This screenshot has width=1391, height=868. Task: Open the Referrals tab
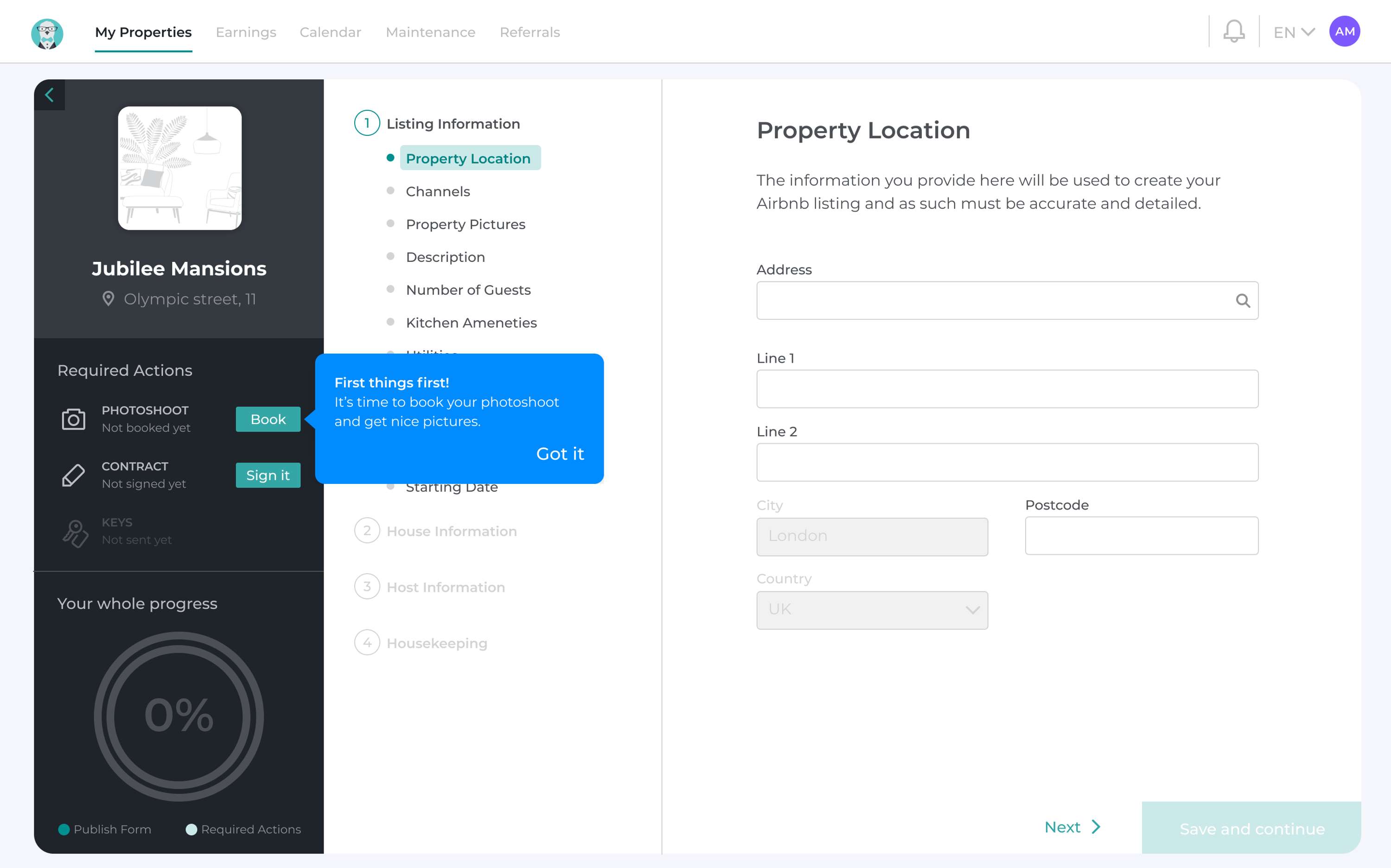click(530, 32)
